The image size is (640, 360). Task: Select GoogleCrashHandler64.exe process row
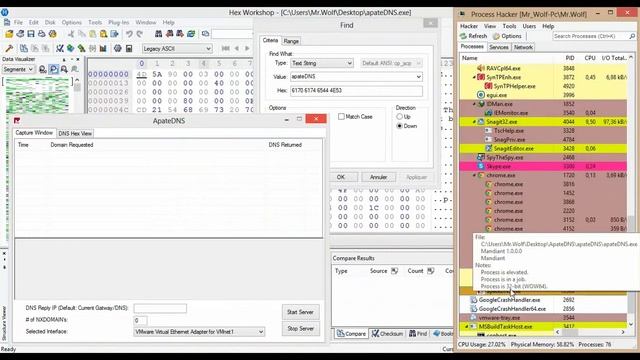point(543,309)
